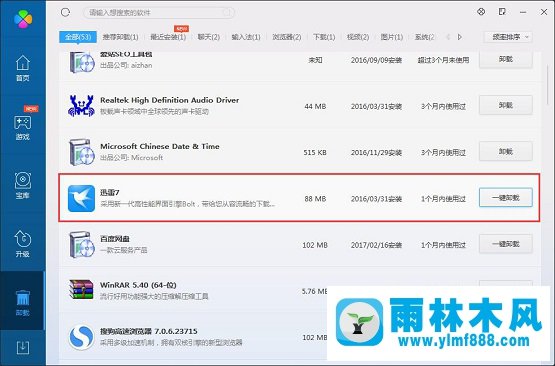Click the 搜狗高速浏览器 S icon
Viewport: 555px width, 366px height.
81,337
